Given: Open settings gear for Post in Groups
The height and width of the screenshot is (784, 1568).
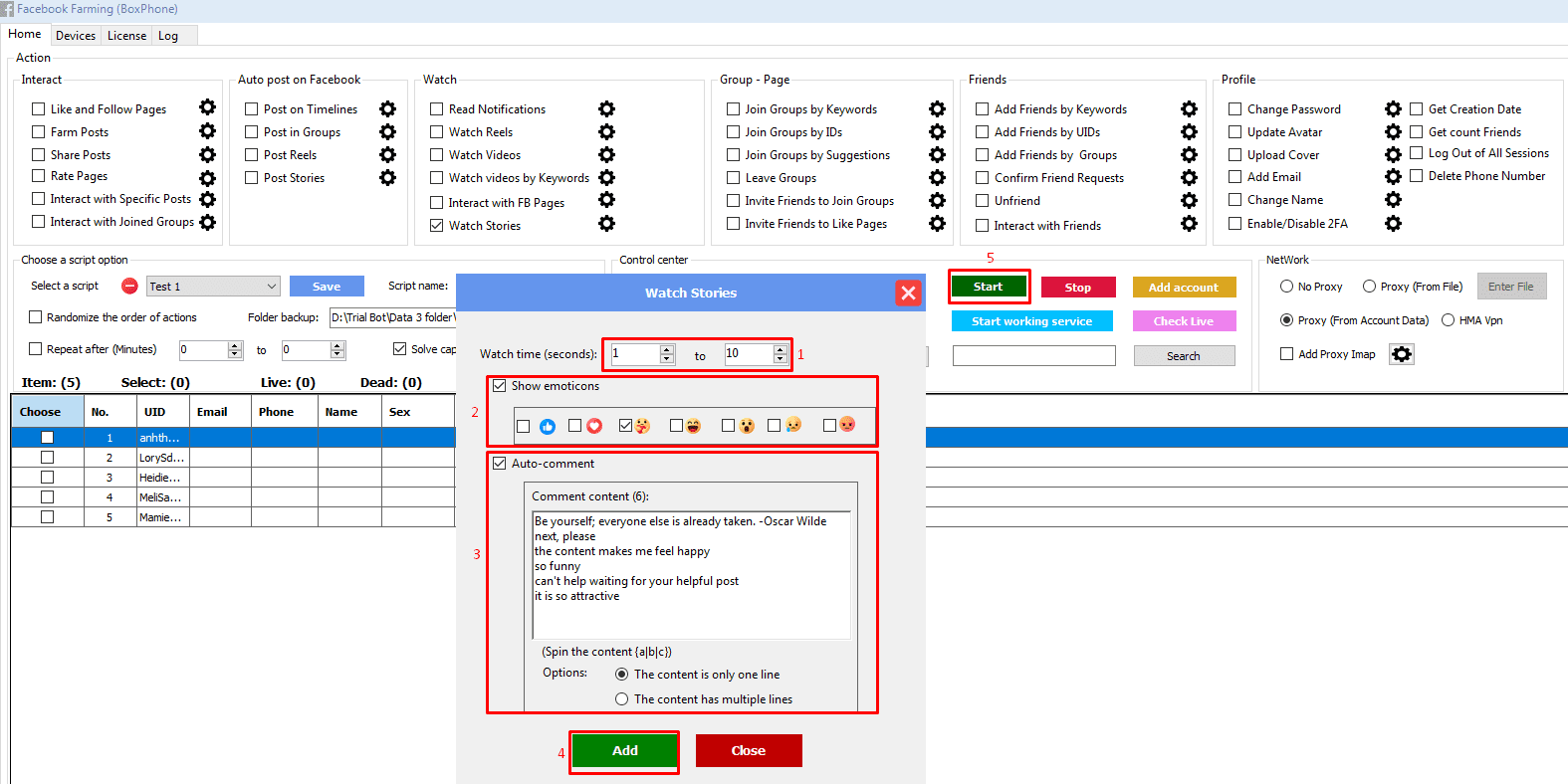Looking at the screenshot, I should [x=387, y=131].
